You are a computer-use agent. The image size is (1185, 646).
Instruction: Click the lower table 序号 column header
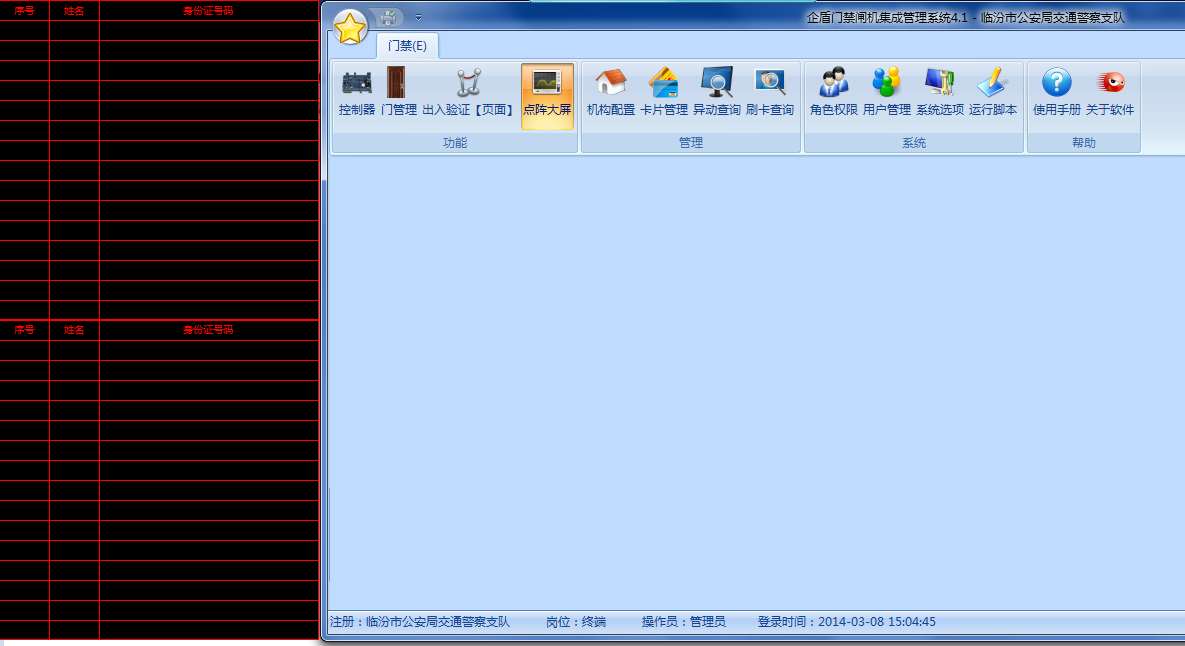24,329
